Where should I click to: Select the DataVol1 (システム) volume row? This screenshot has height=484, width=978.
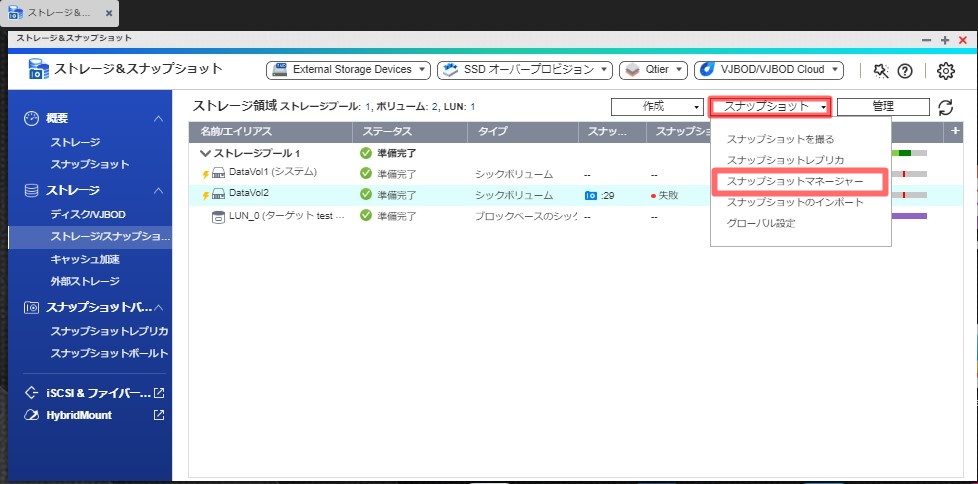click(x=576, y=174)
